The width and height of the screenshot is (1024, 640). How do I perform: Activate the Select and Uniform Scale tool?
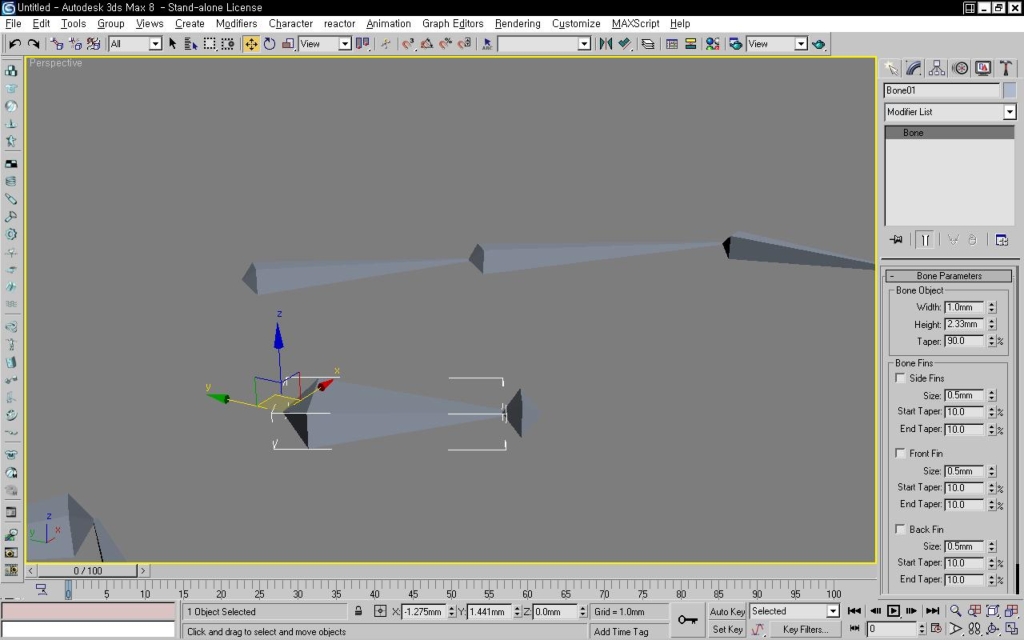click(x=287, y=44)
